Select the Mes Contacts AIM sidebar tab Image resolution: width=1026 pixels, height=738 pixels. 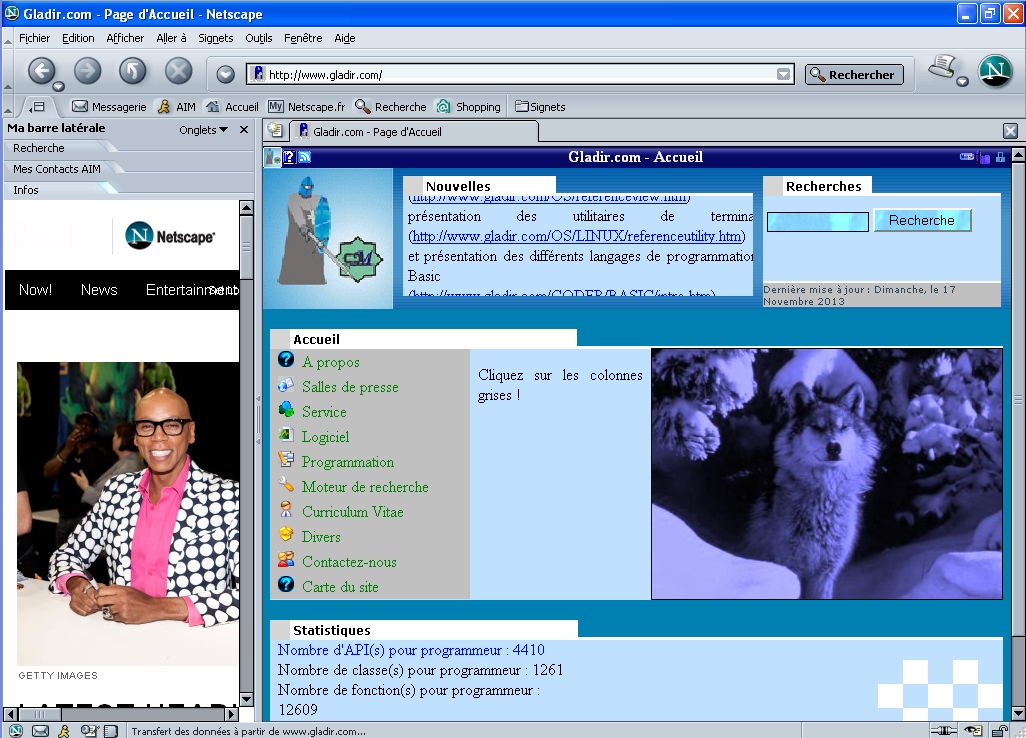click(x=57, y=169)
